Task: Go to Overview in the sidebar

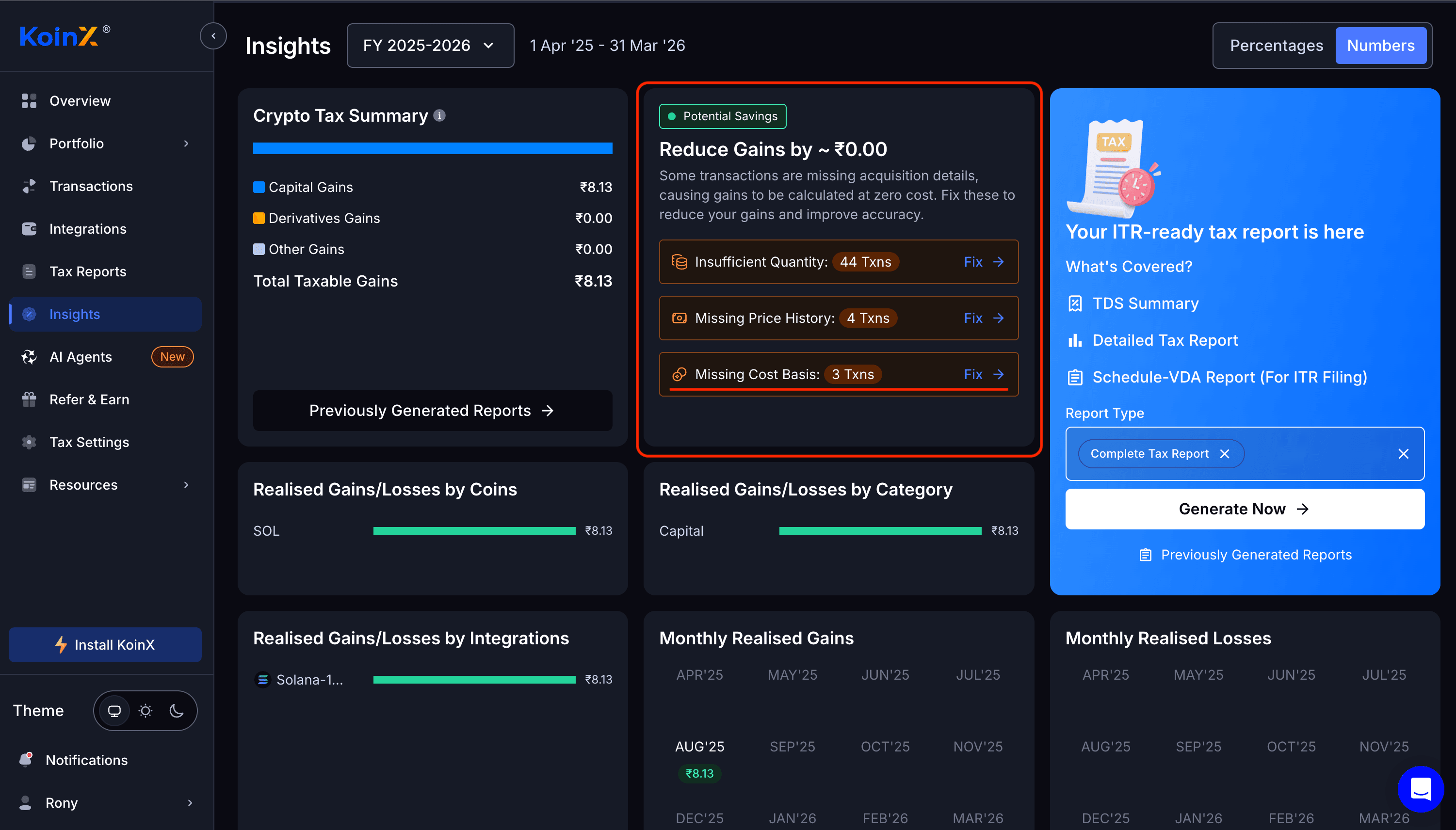Action: [x=106, y=101]
